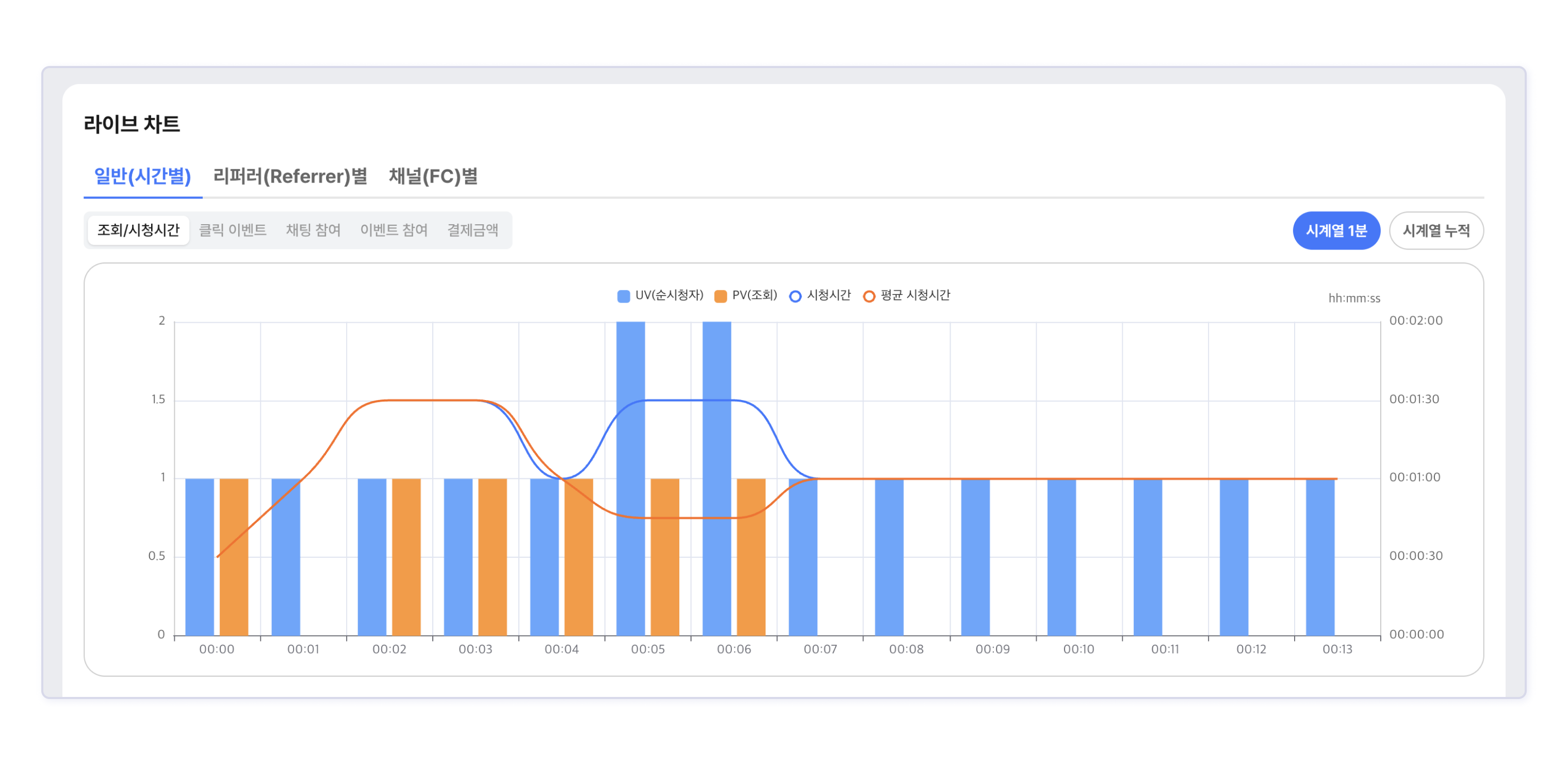Switch to 일반(시간별) tab
1568x765 pixels.
(142, 176)
